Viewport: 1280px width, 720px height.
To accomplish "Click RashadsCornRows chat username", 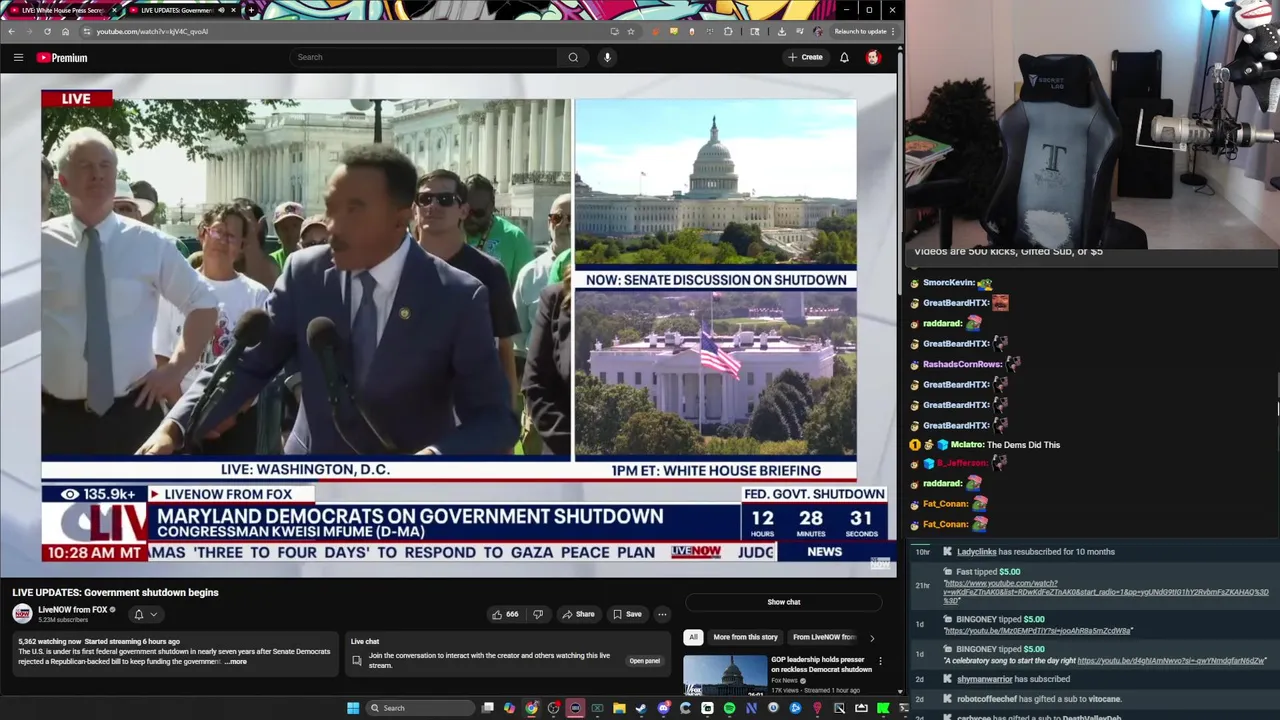I will point(962,364).
